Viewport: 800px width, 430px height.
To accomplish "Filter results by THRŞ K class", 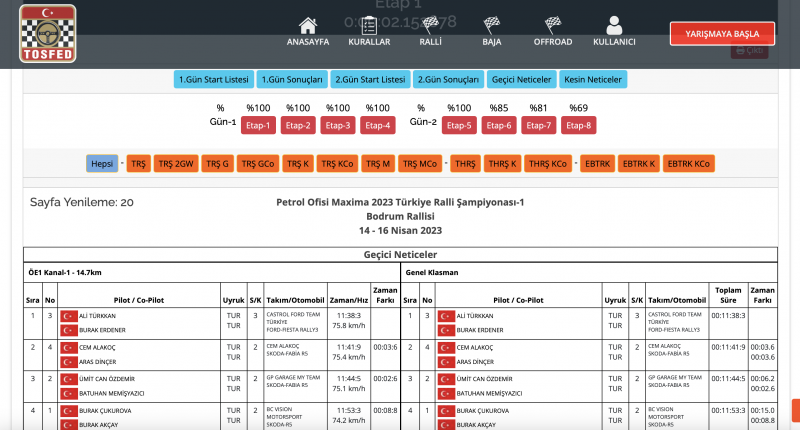I will tap(503, 164).
